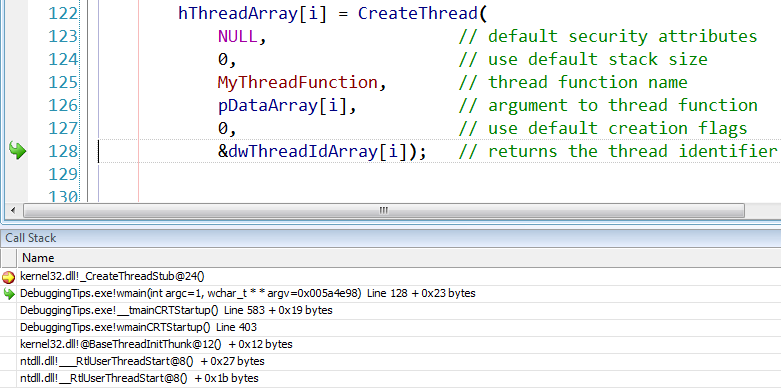Image resolution: width=781 pixels, height=388 pixels.
Task: Click the editor horizontal scrollbar thumb
Action: pos(384,210)
